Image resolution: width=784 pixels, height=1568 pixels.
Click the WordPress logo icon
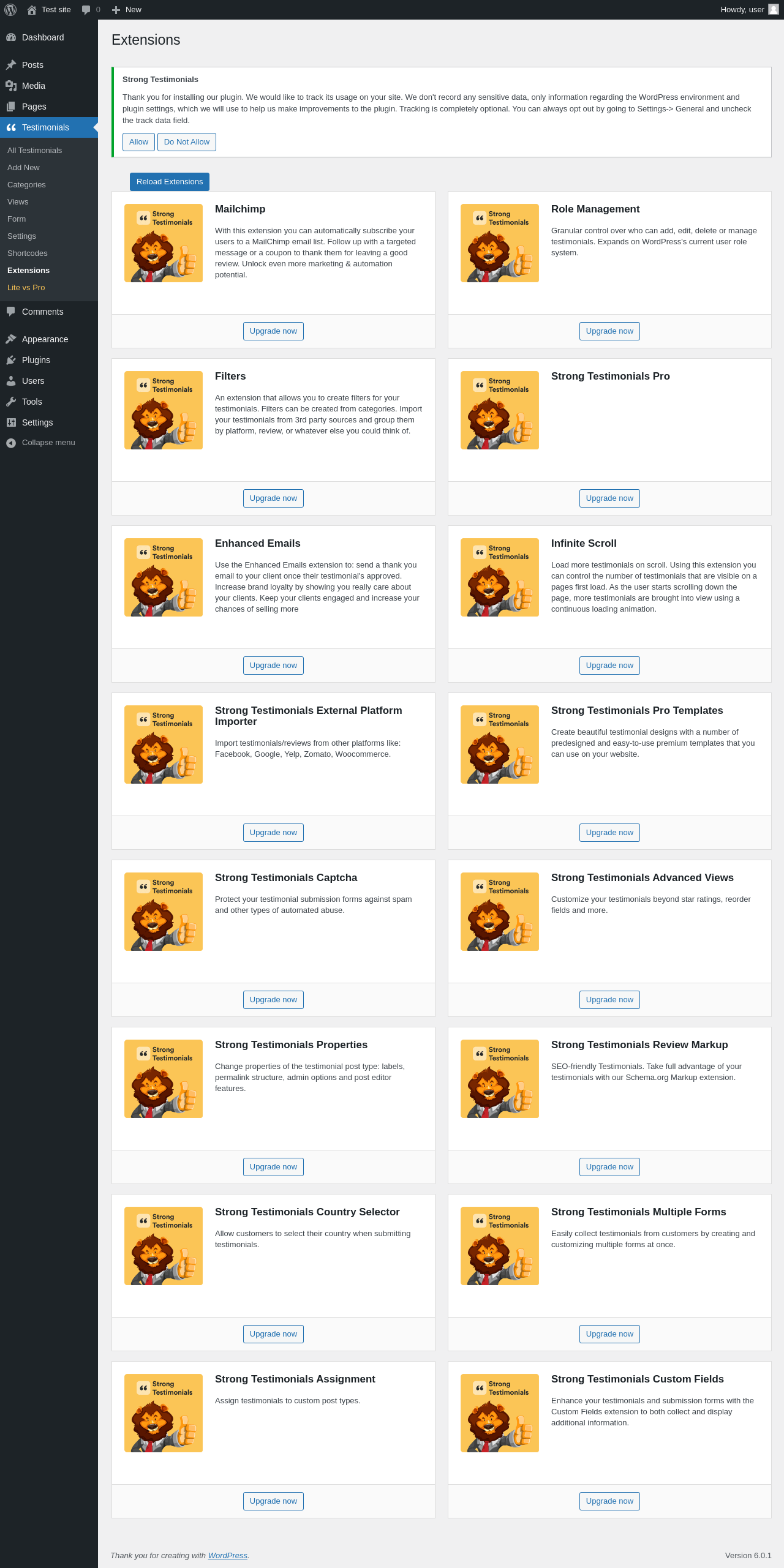click(10, 10)
